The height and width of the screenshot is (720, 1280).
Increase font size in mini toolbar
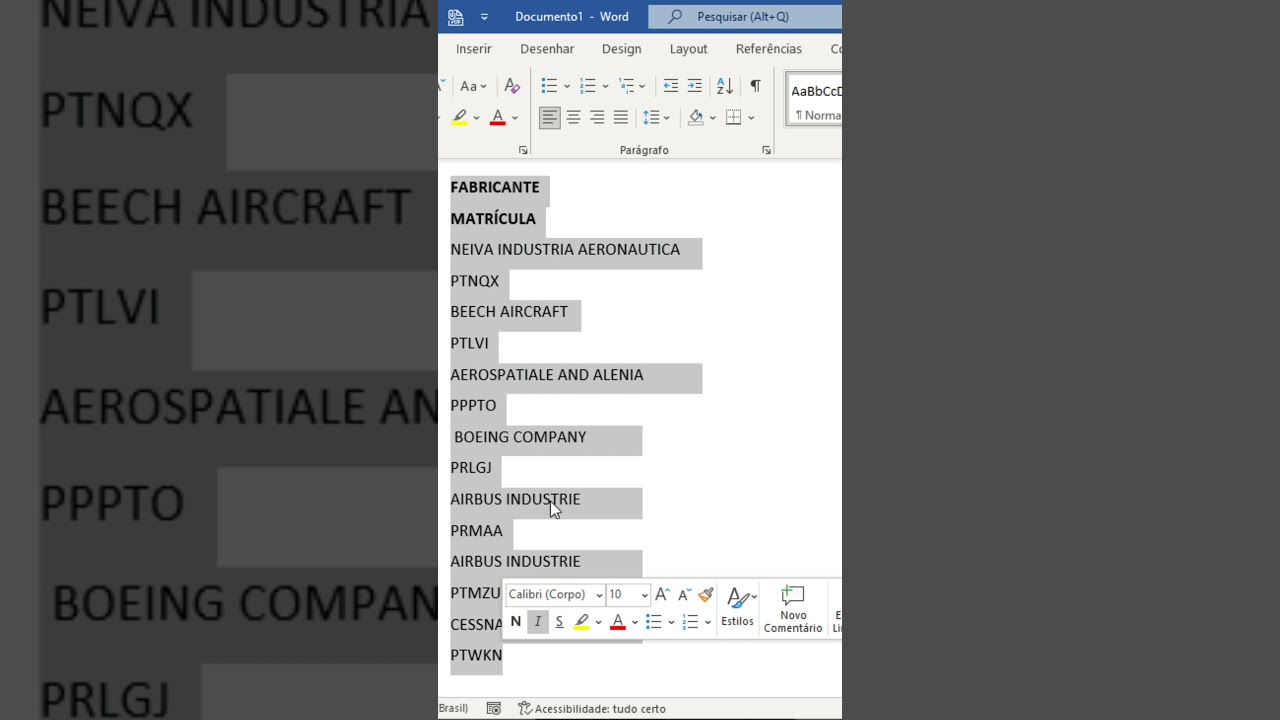point(662,595)
